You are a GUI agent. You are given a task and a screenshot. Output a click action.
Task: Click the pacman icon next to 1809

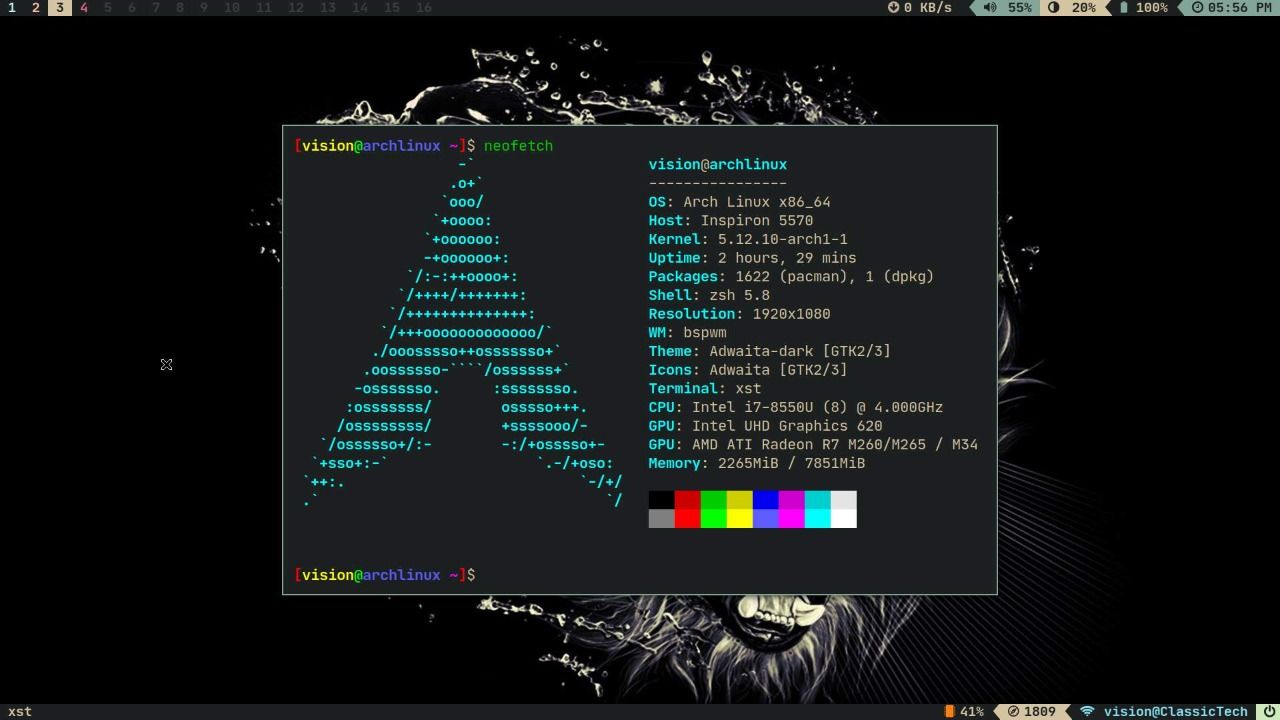pyautogui.click(x=1013, y=711)
